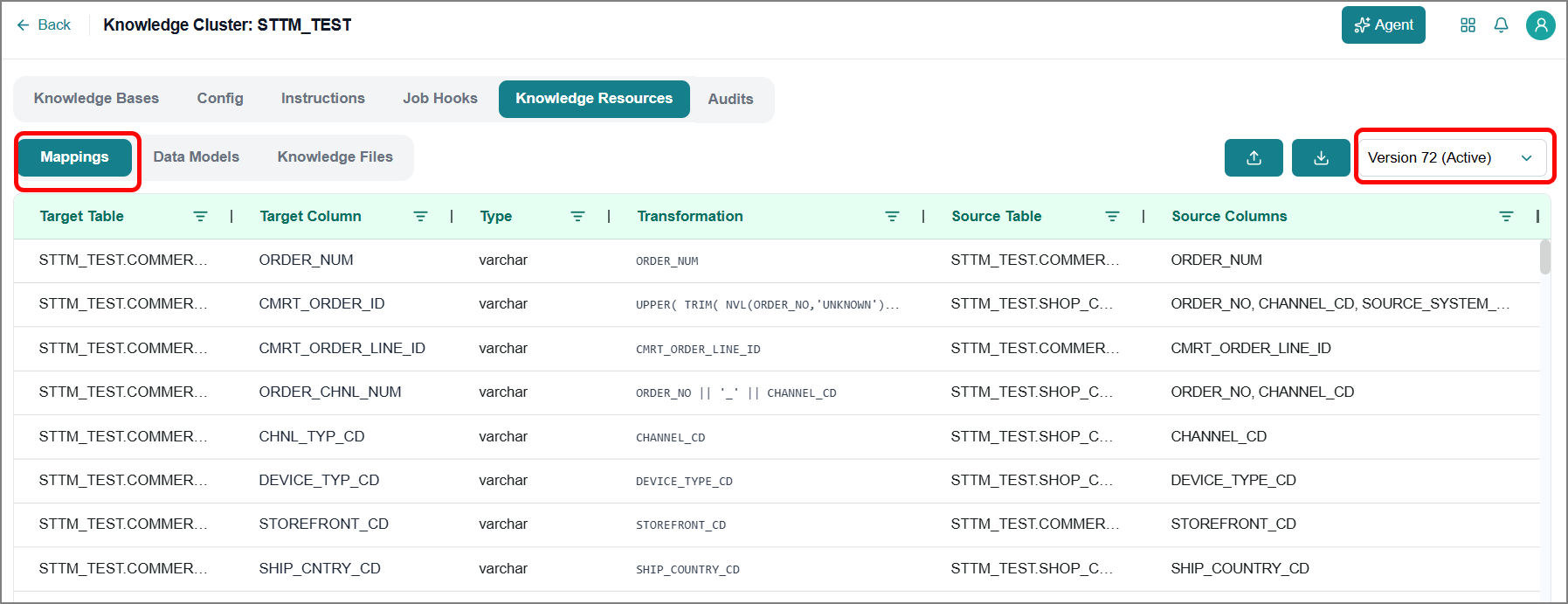Screen dimensions: 1568x604
Task: Click the UPPER( TRIM( NVL transformation cell
Action: coord(767,305)
